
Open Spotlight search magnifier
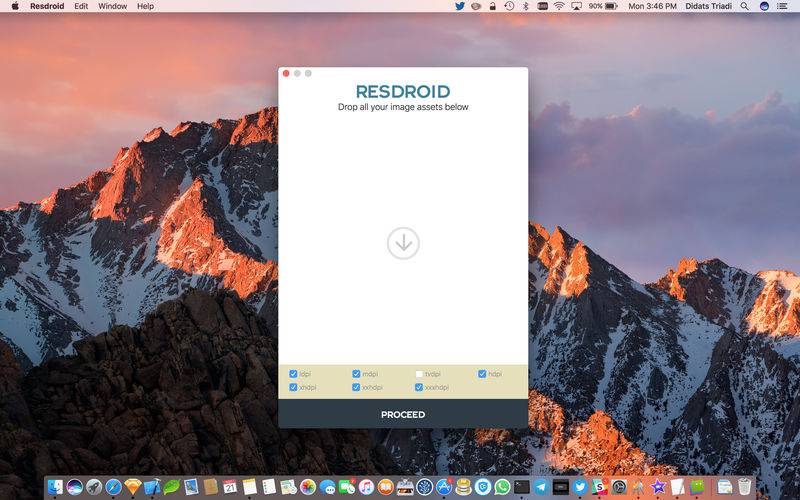click(x=745, y=6)
